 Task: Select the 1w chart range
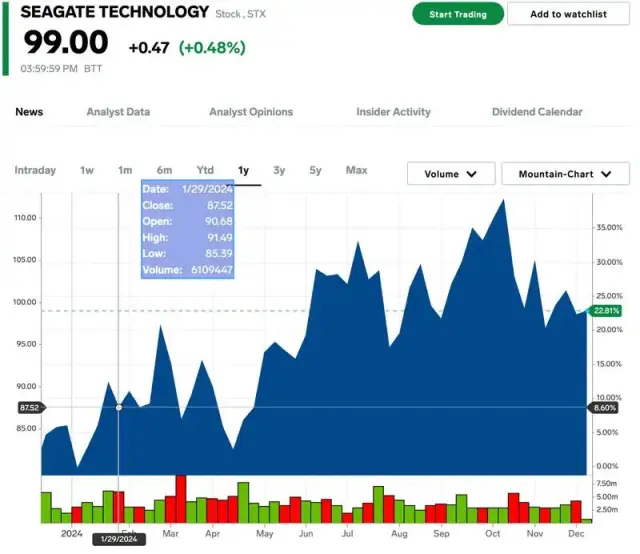87,170
